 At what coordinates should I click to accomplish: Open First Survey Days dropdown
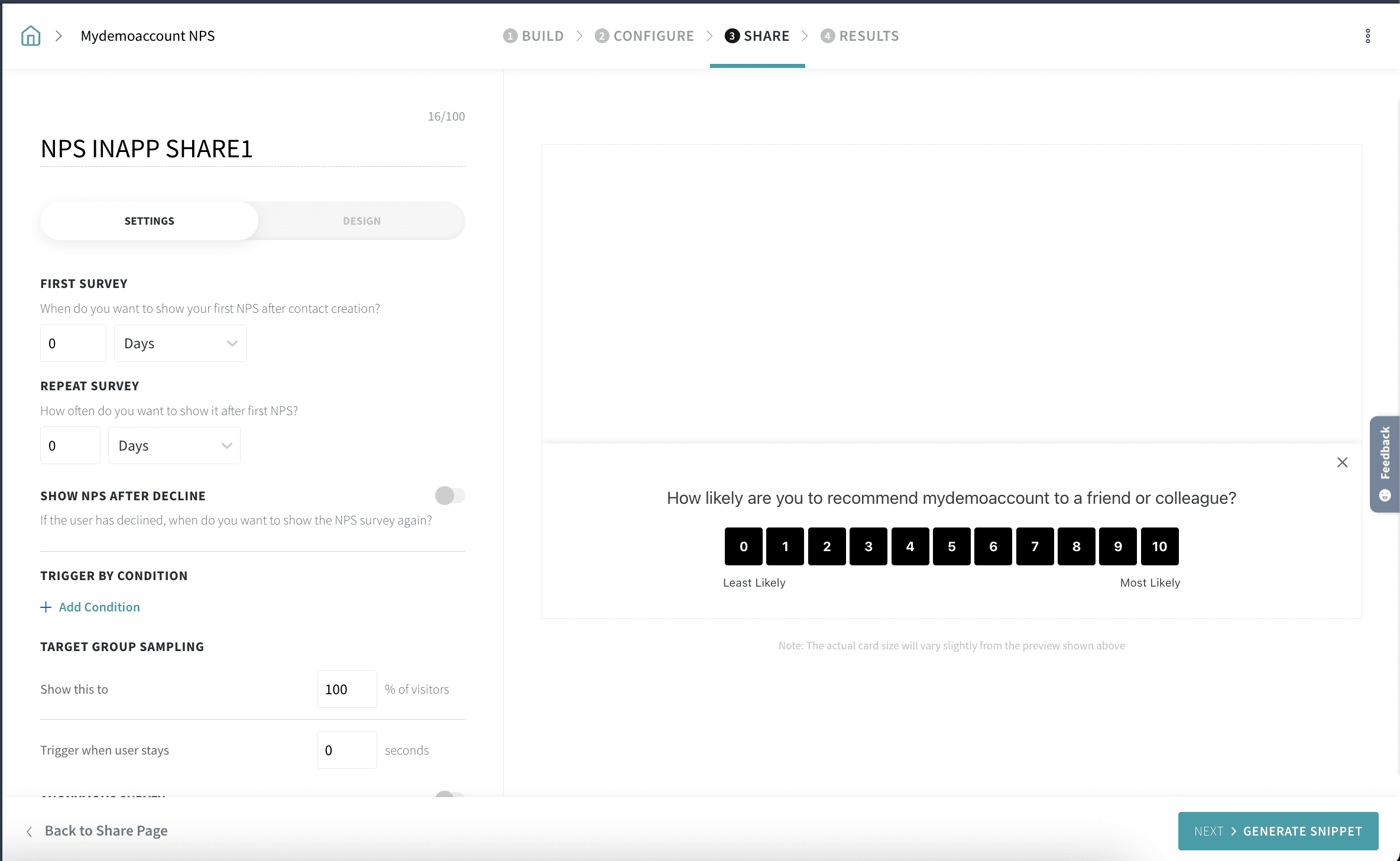click(180, 344)
